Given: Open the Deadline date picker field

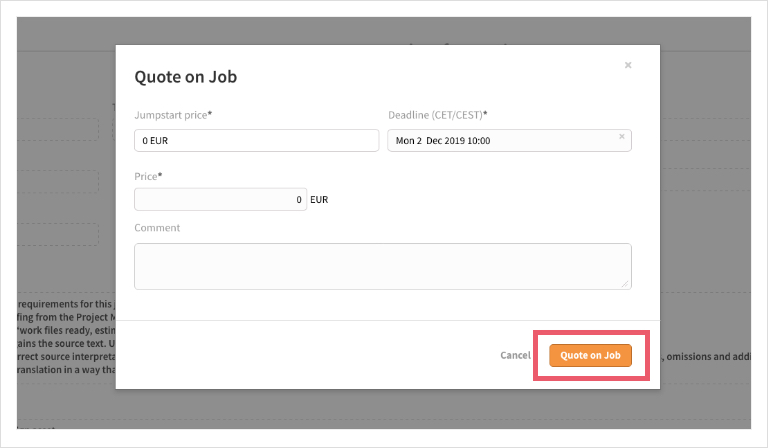Looking at the screenshot, I should click(x=500, y=141).
